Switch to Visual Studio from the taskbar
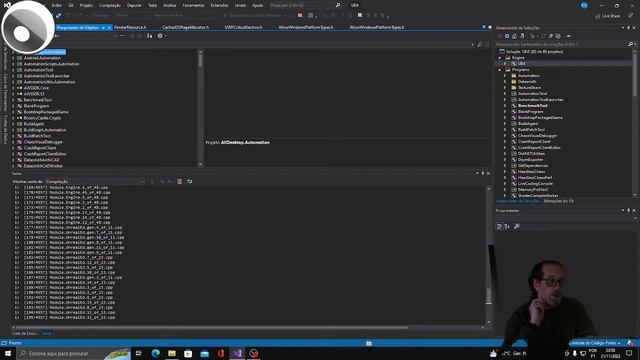640x360 pixels. pos(237,353)
